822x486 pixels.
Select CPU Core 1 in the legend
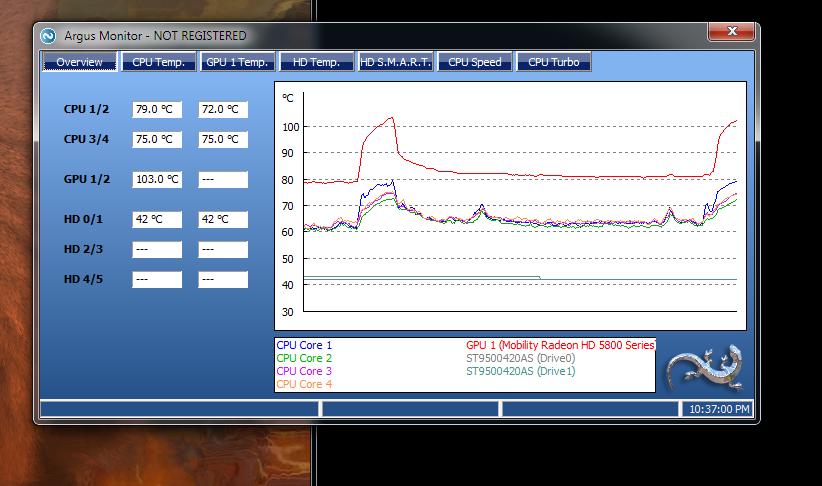pyautogui.click(x=304, y=345)
